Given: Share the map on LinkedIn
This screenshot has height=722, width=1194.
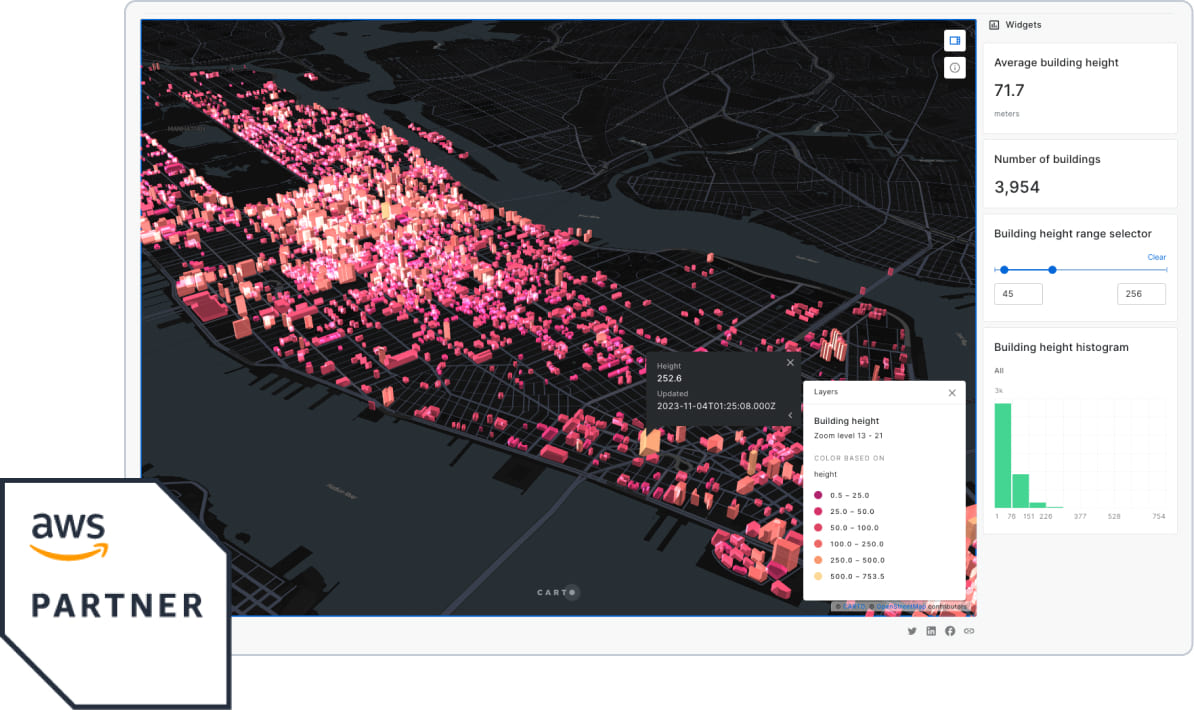Looking at the screenshot, I should click(x=931, y=631).
